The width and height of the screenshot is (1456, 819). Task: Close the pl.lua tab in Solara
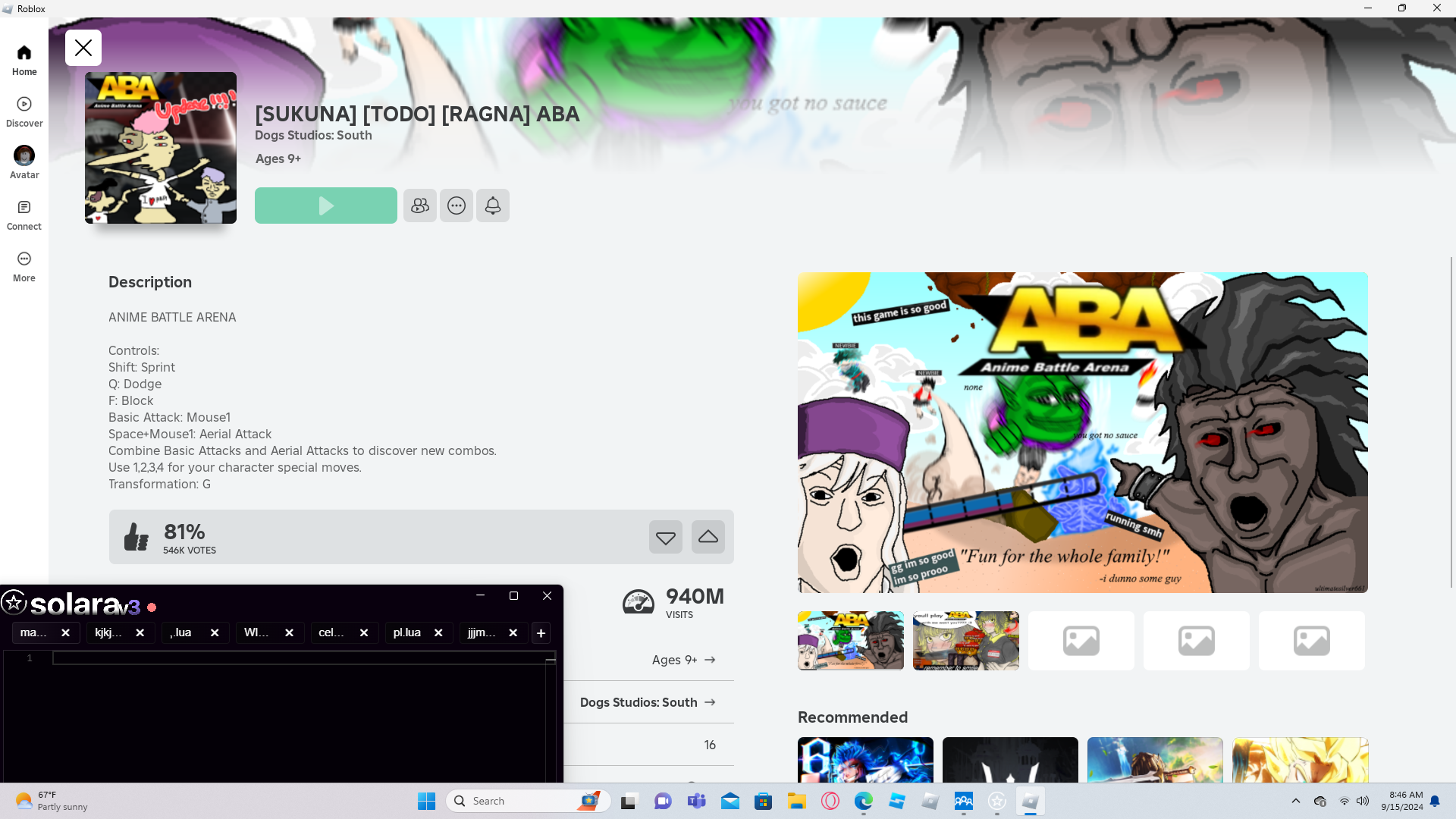pos(438,632)
